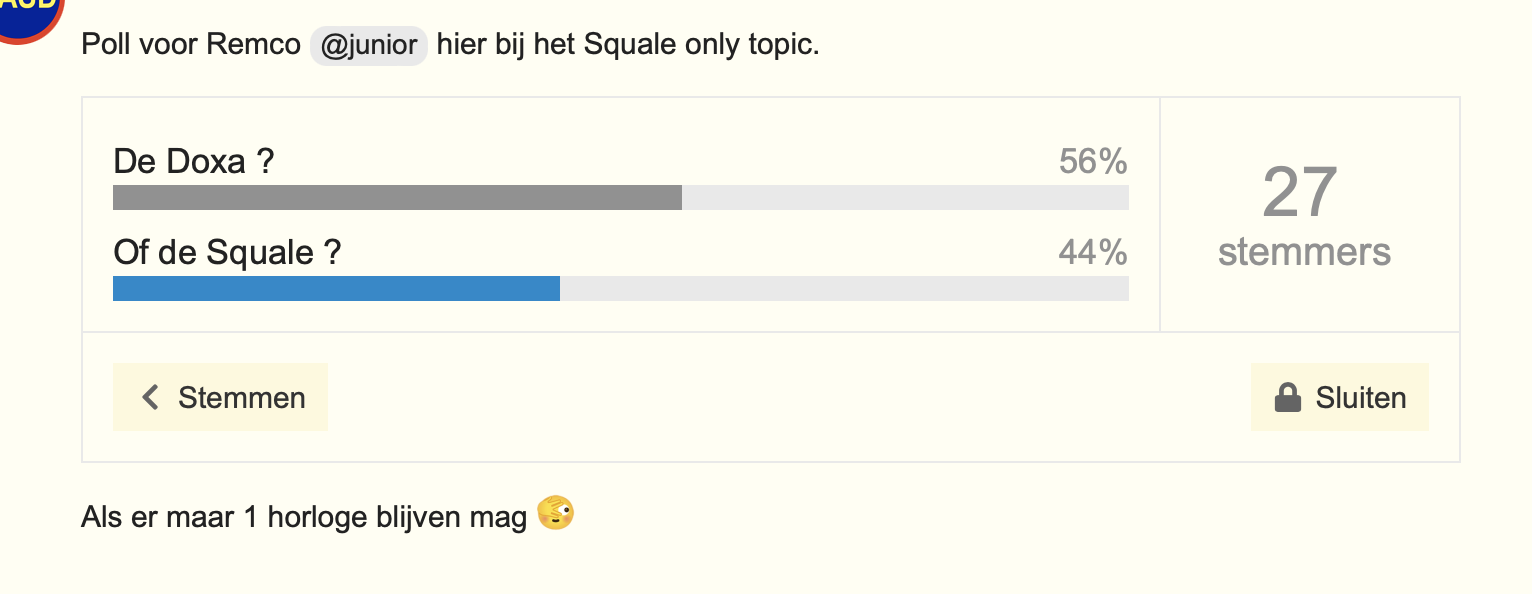Click the peeking-eye emoji after 'mag'
Image resolution: width=1532 pixels, height=594 pixels.
pos(556,516)
